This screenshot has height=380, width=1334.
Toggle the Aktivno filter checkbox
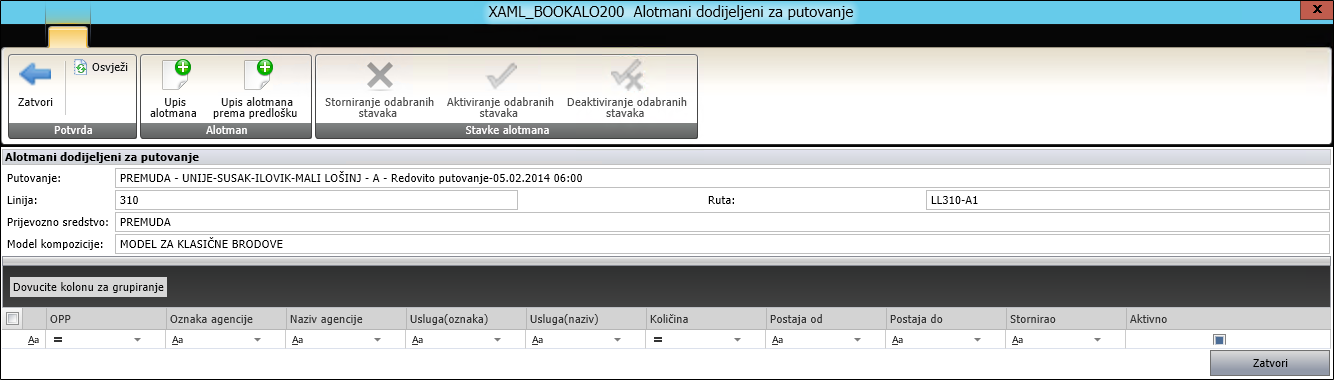coord(1219,341)
